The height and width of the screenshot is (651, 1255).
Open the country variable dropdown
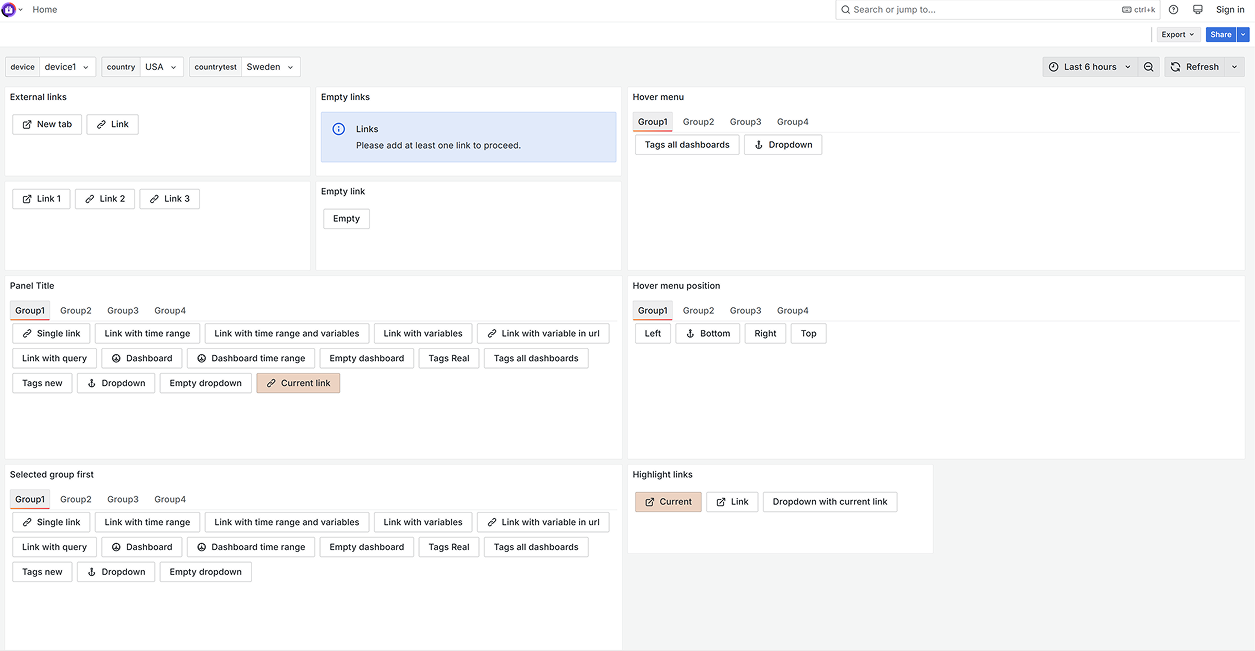click(161, 67)
